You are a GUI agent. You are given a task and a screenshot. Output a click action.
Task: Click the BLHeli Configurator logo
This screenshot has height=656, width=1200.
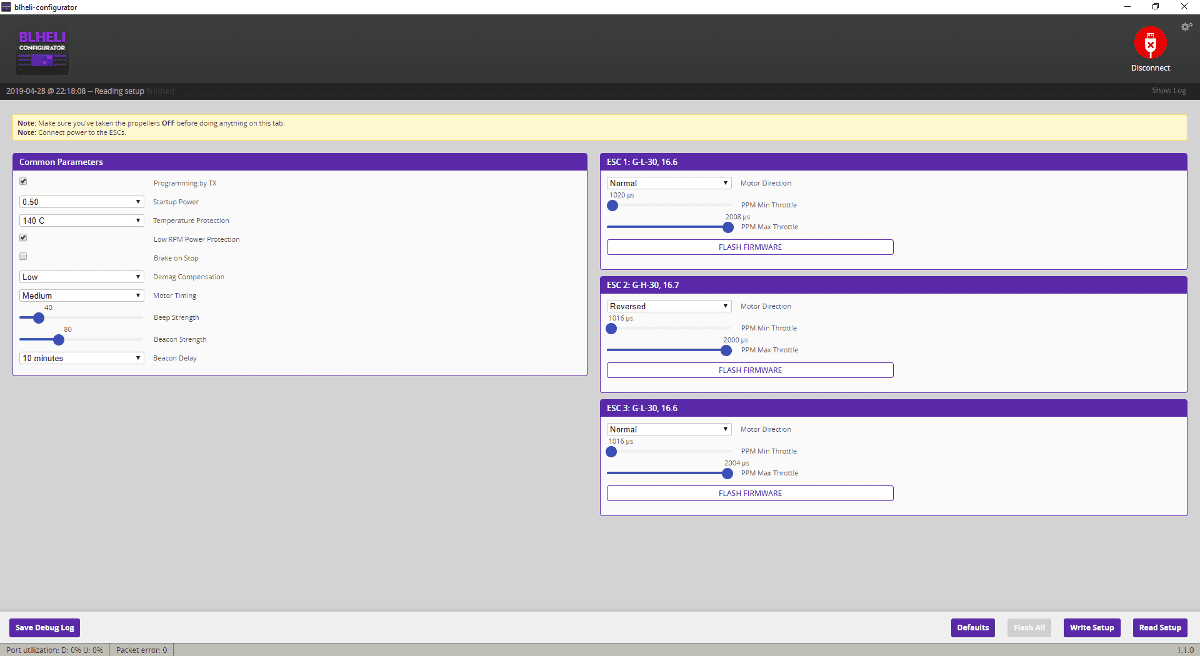[x=43, y=51]
